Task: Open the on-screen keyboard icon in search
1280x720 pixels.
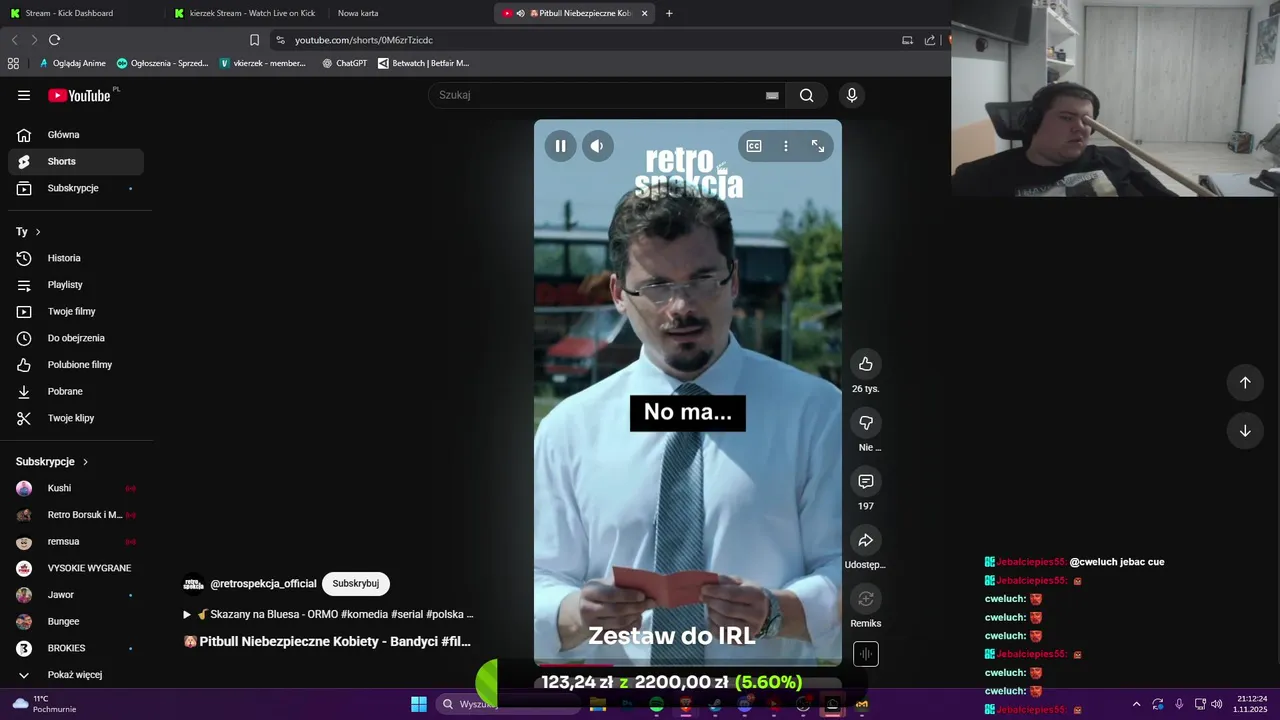Action: [772, 95]
